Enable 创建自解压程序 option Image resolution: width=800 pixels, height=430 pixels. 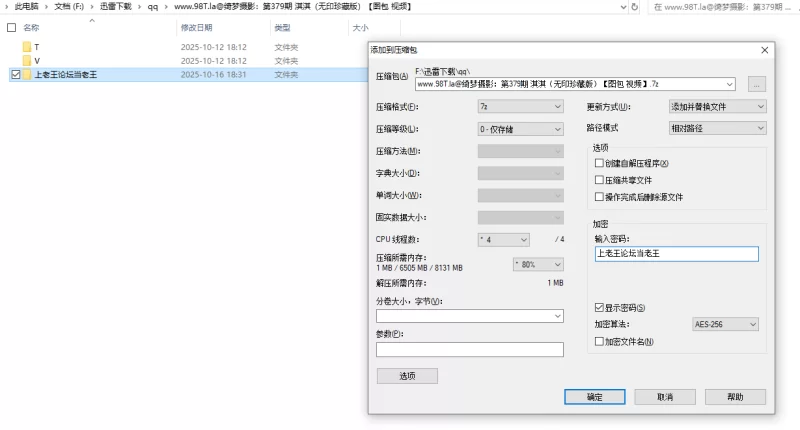click(x=599, y=163)
